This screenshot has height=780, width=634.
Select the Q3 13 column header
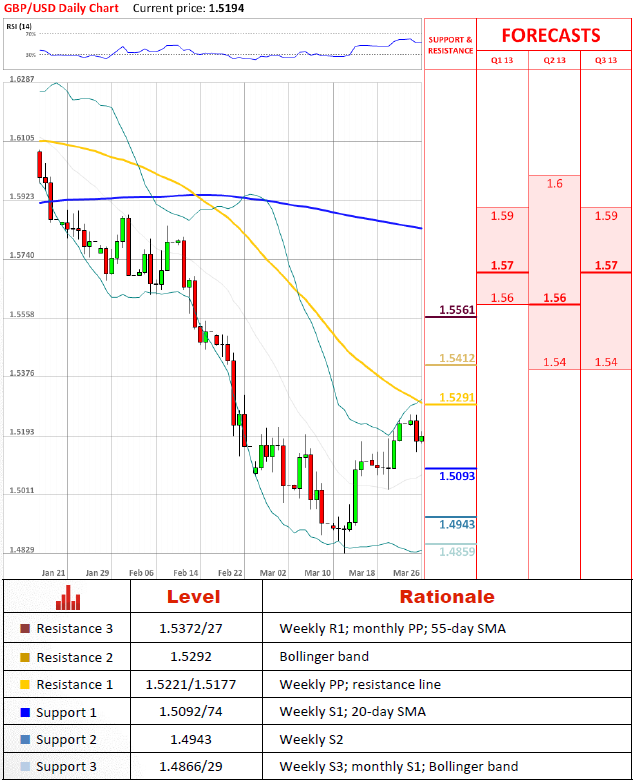[x=606, y=60]
